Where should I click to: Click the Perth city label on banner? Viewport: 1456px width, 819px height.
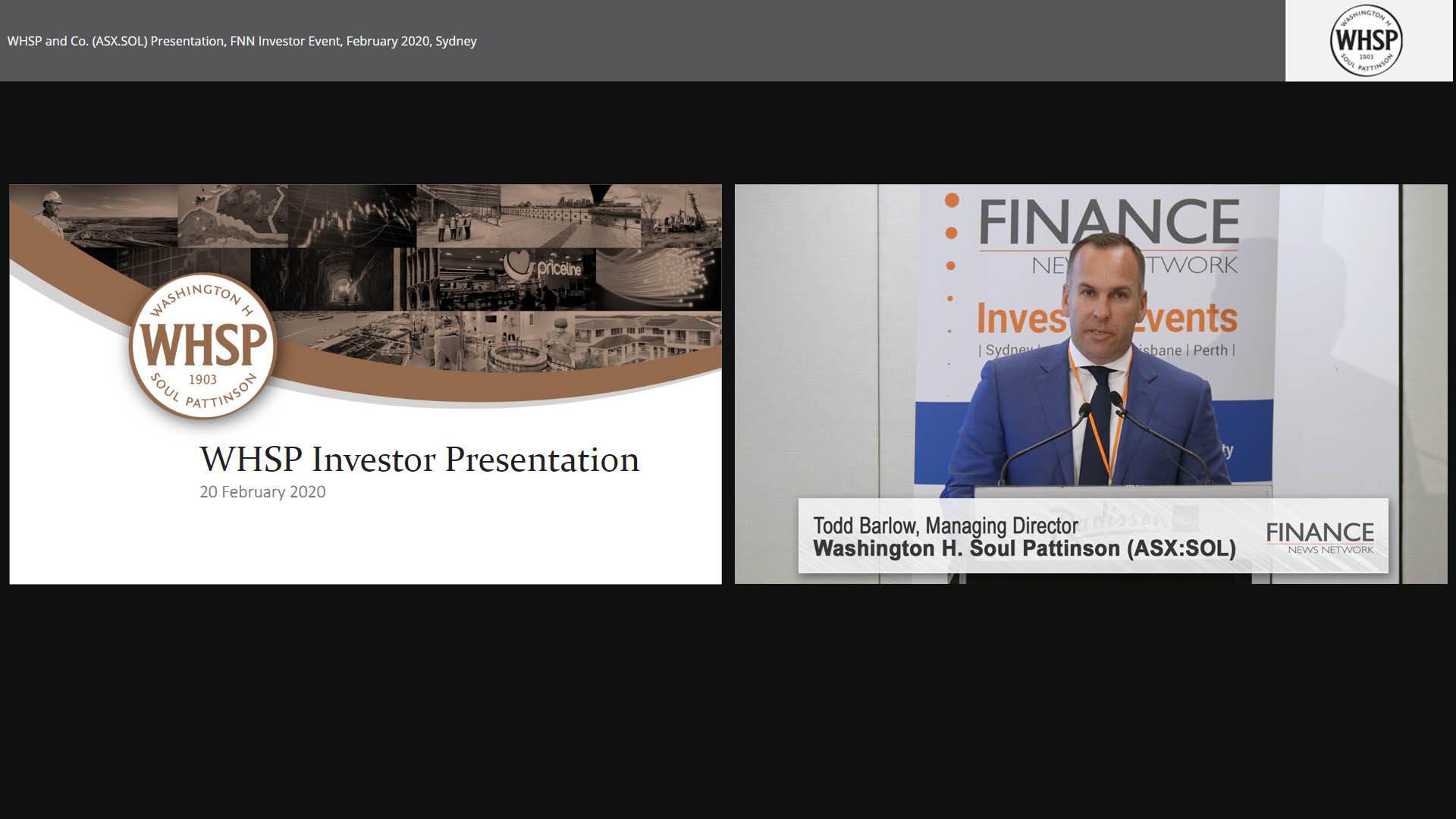tap(1210, 350)
